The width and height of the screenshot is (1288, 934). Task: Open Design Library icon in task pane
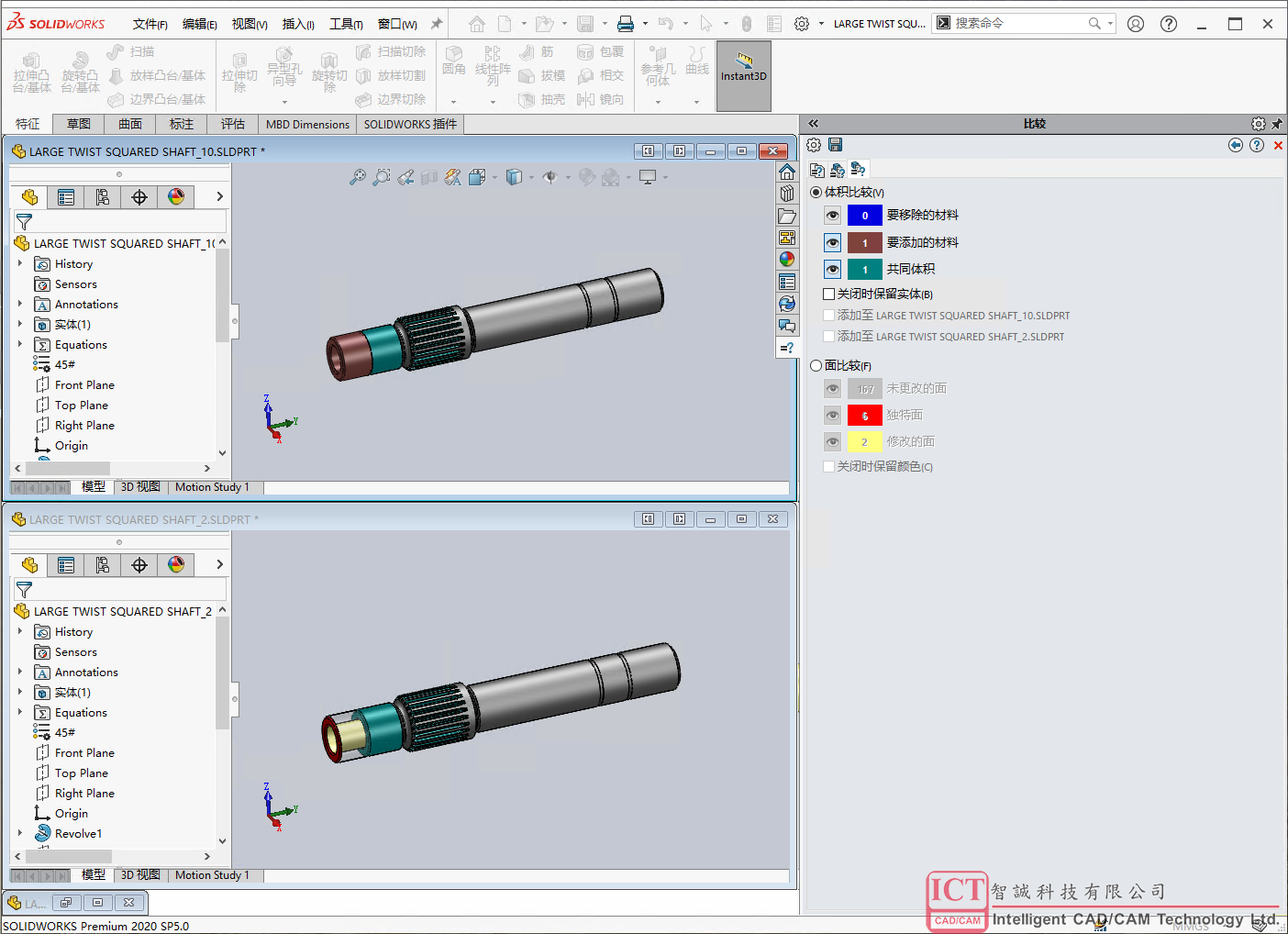(x=787, y=194)
